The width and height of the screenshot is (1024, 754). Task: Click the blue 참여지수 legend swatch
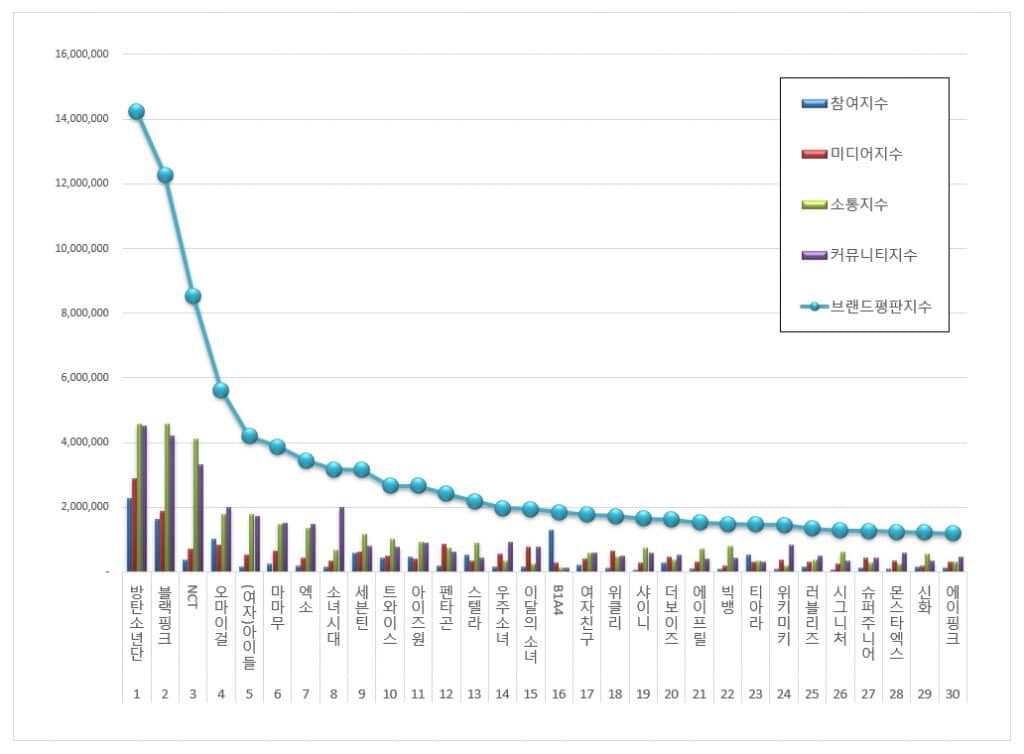coord(812,103)
